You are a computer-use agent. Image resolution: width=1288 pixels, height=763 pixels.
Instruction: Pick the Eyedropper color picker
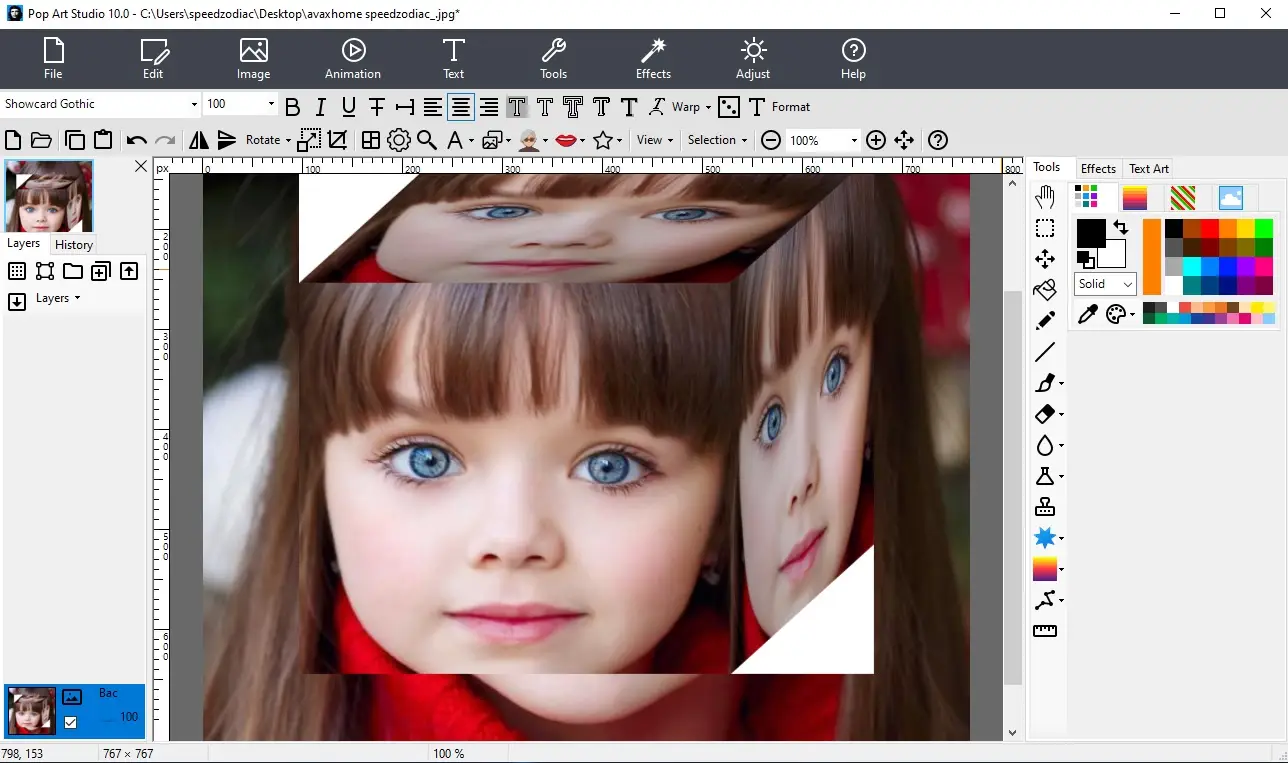pos(1087,314)
